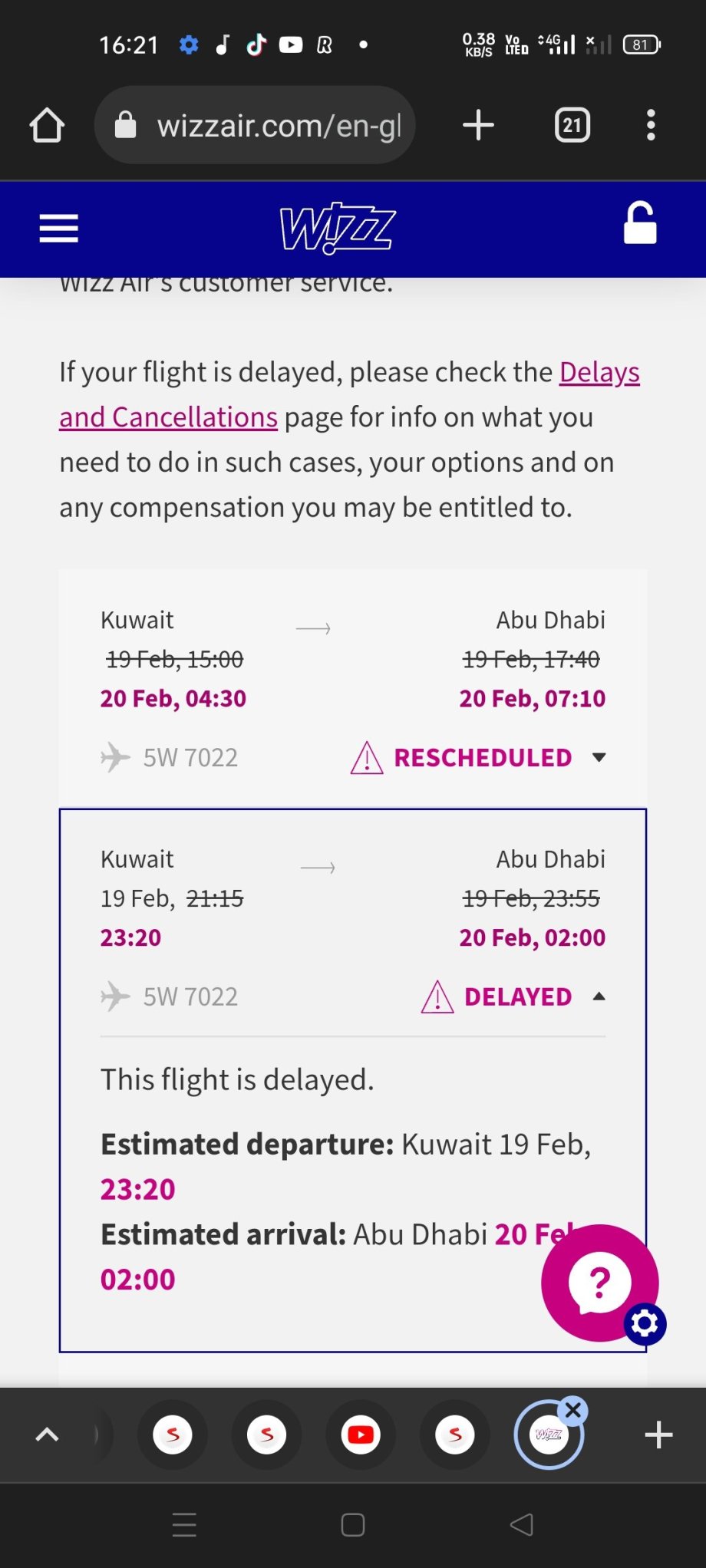706x1568 pixels.
Task: Add a new tab from bottom strip
Action: 658,1435
